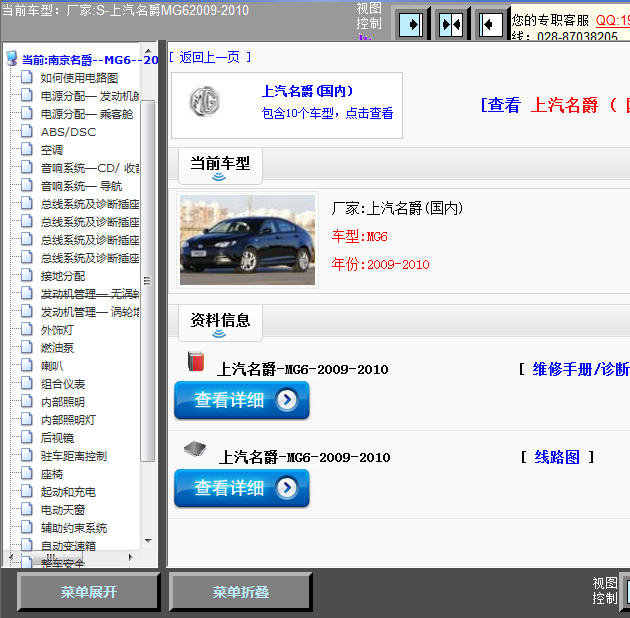
Task: Click the 线路图 link
Action: (557, 457)
